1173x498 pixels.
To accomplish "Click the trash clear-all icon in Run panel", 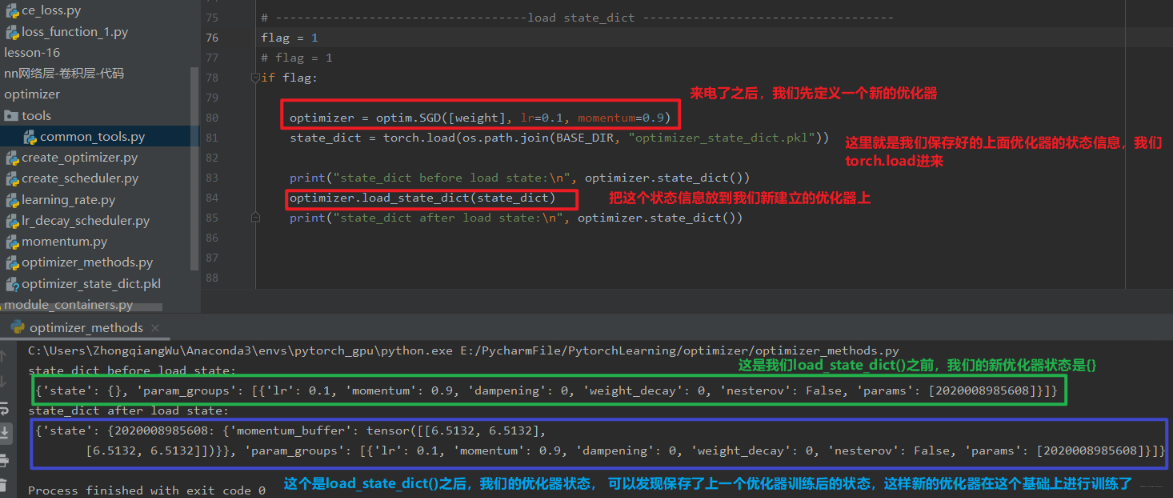I will point(4,486).
